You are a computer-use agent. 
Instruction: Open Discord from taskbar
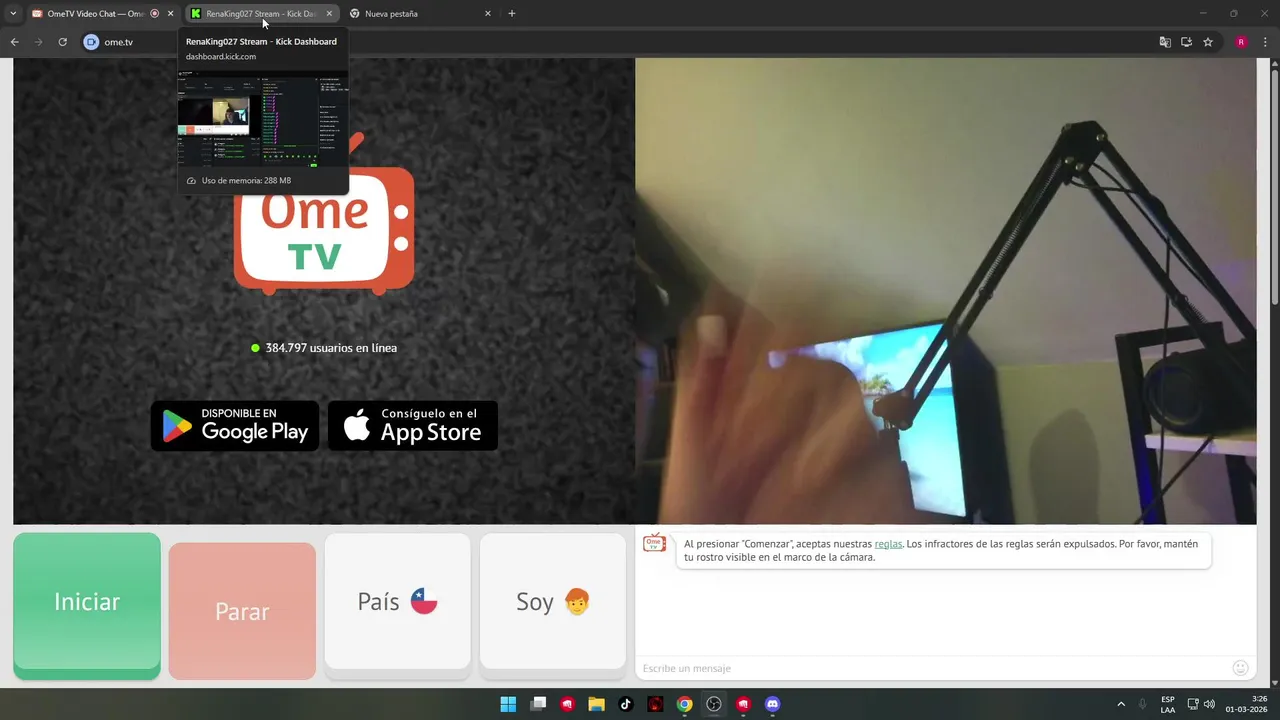(772, 704)
